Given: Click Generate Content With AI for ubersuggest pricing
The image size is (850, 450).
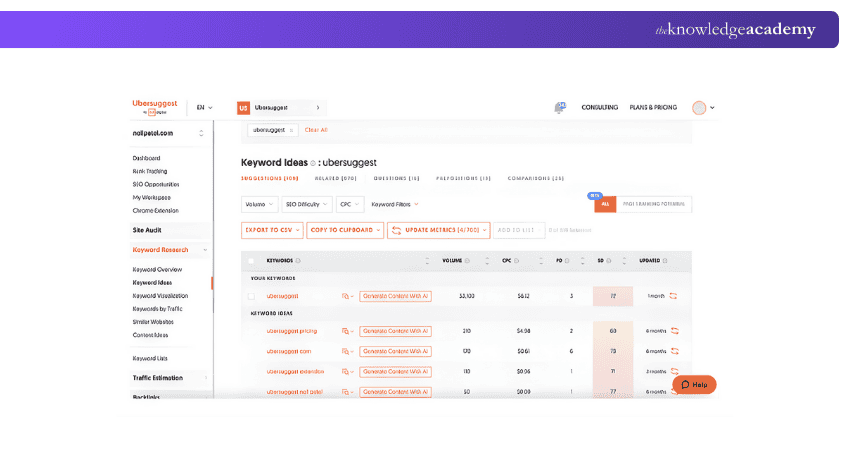Looking at the screenshot, I should pos(395,331).
